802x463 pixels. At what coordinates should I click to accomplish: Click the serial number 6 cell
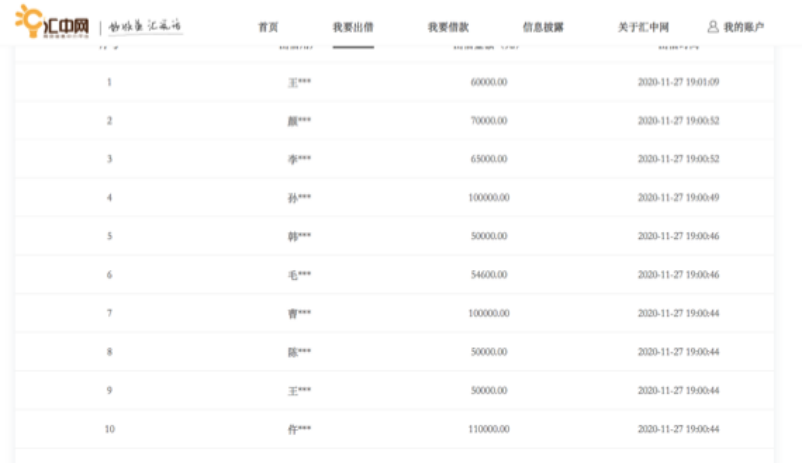(109, 275)
